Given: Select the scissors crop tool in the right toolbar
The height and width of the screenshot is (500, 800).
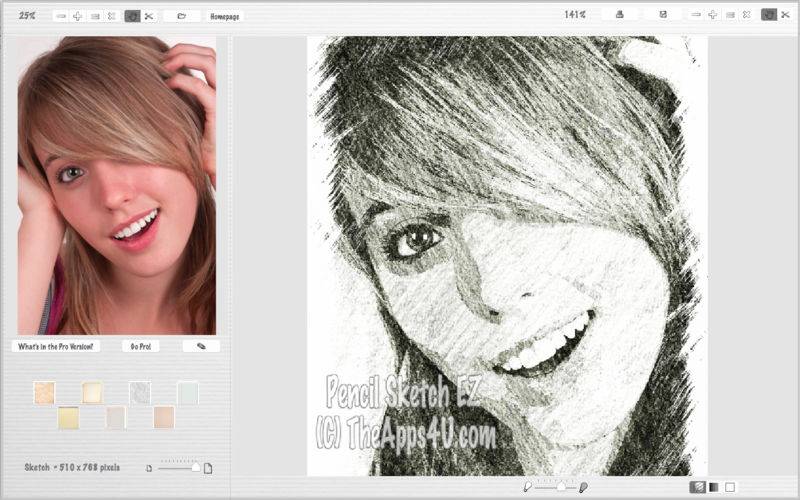Looking at the screenshot, I should [785, 15].
